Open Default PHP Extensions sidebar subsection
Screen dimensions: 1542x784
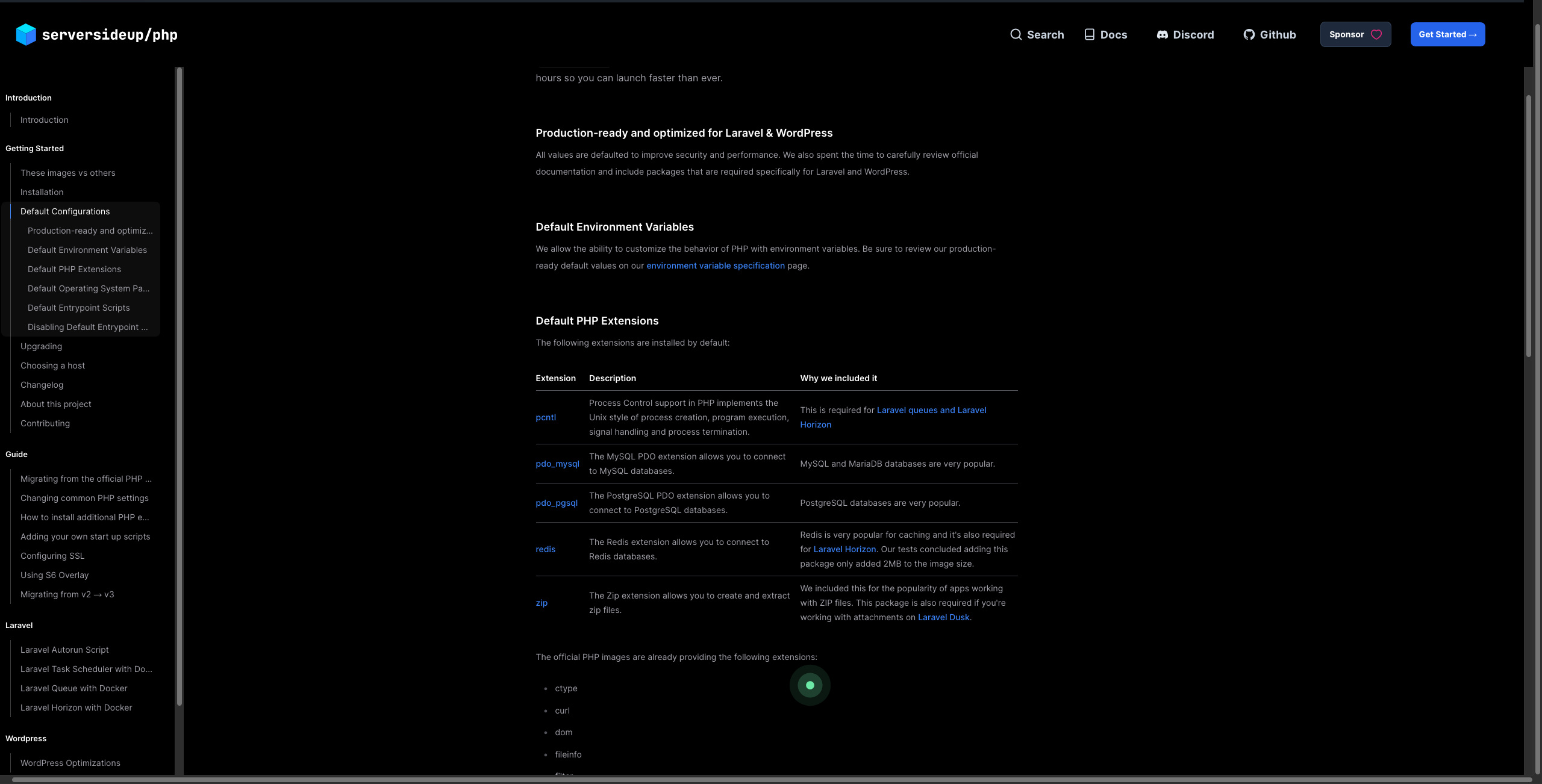pyautogui.click(x=74, y=269)
